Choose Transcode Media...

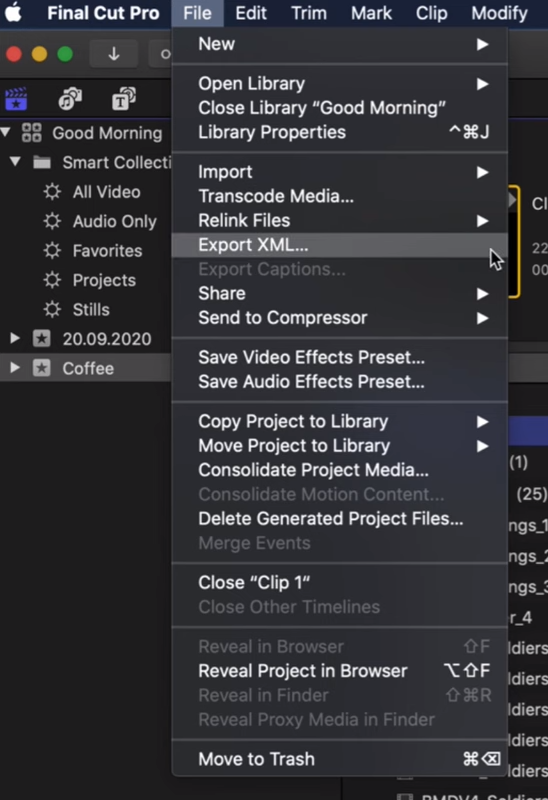(x=340, y=196)
